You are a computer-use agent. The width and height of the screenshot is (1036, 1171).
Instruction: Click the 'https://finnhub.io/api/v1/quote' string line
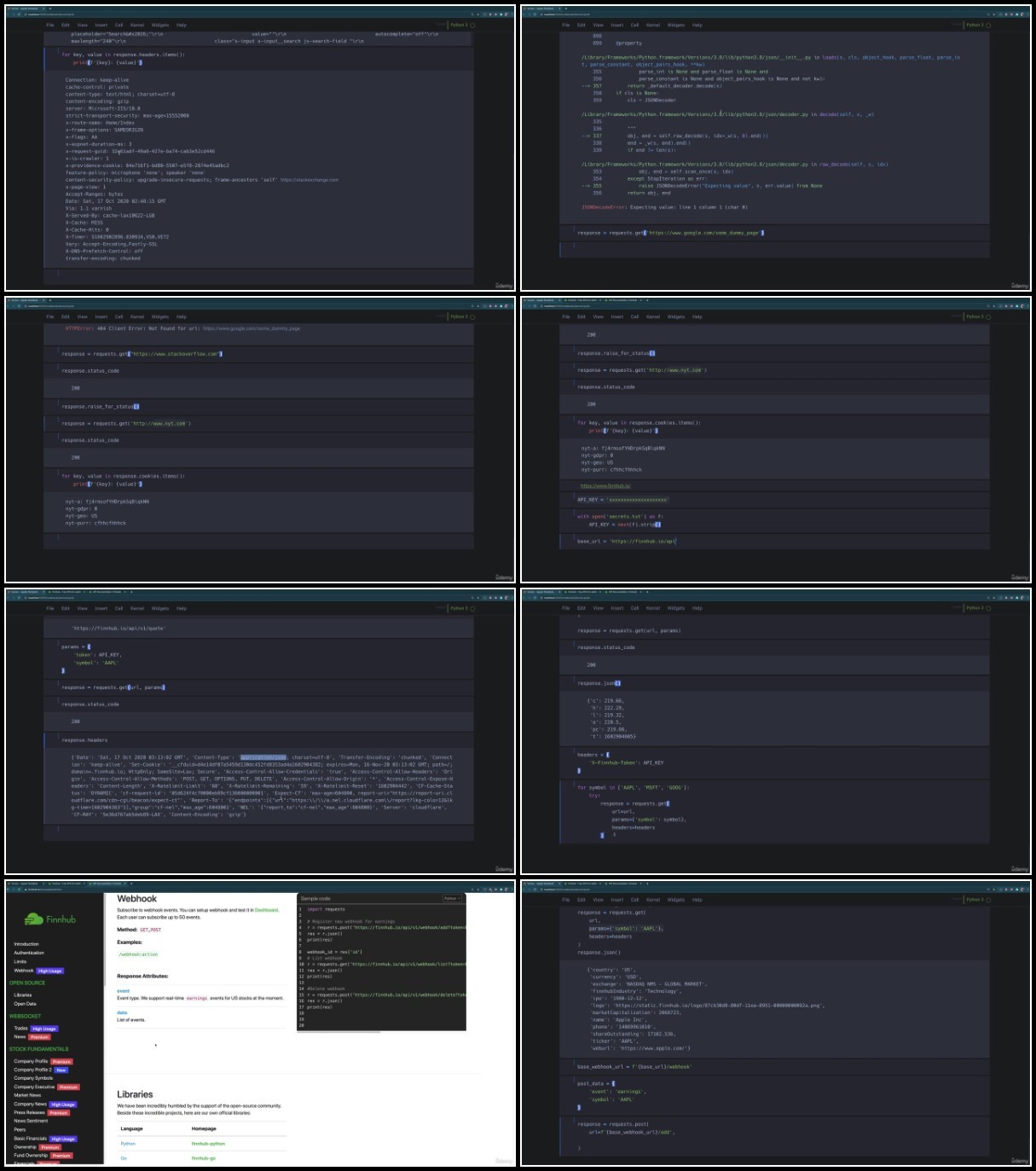119,629
